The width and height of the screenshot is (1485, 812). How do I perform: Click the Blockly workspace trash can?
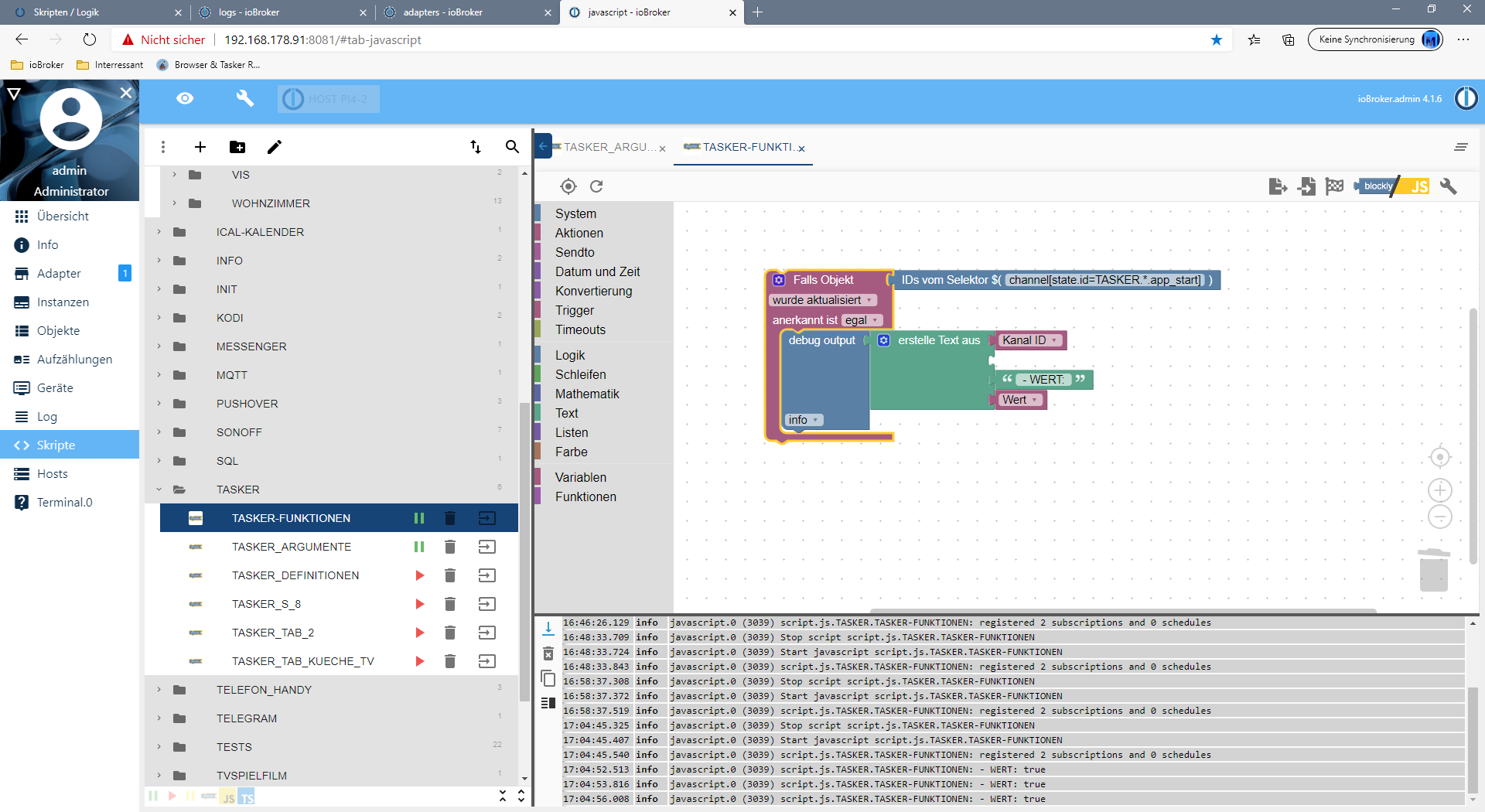point(1433,570)
